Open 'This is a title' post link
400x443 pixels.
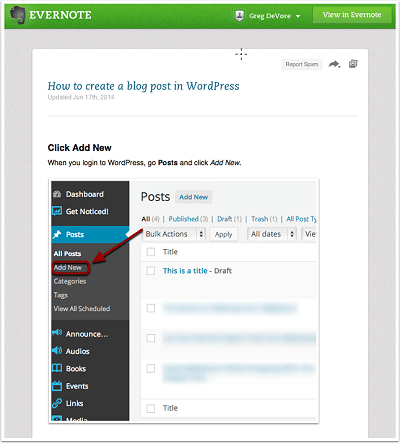tap(185, 271)
